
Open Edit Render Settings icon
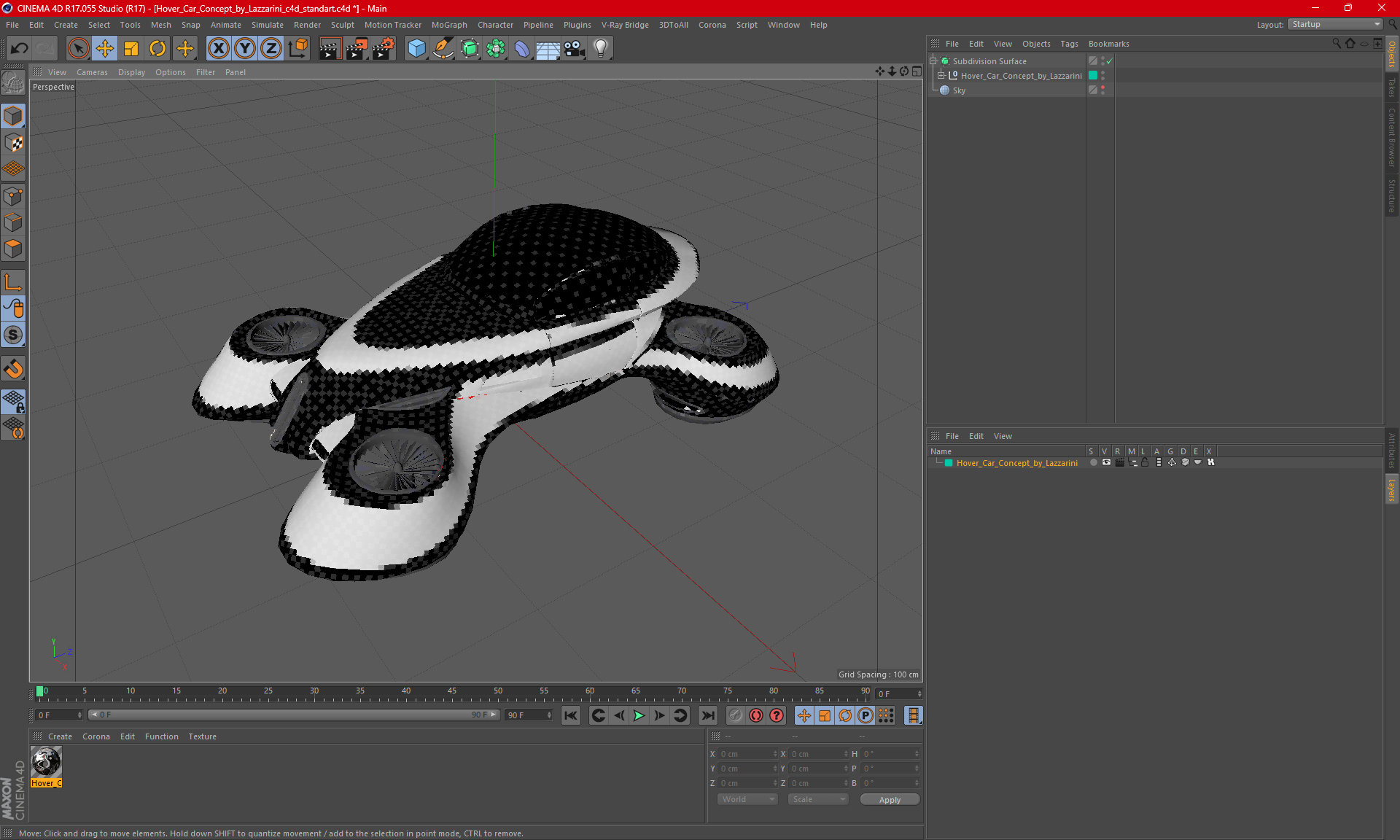point(383,48)
